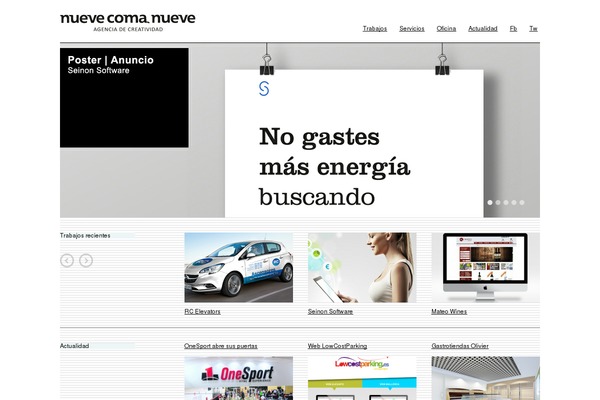Click the Gastrotiendas Olivier interior image
600x400 pixels.
click(x=486, y=378)
